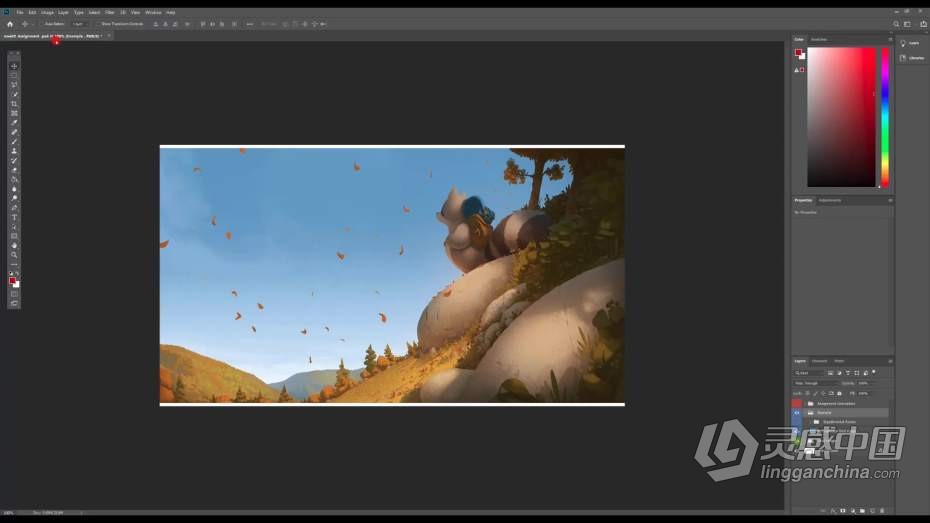
Task: Click the Share icon at top right
Action: (923, 24)
